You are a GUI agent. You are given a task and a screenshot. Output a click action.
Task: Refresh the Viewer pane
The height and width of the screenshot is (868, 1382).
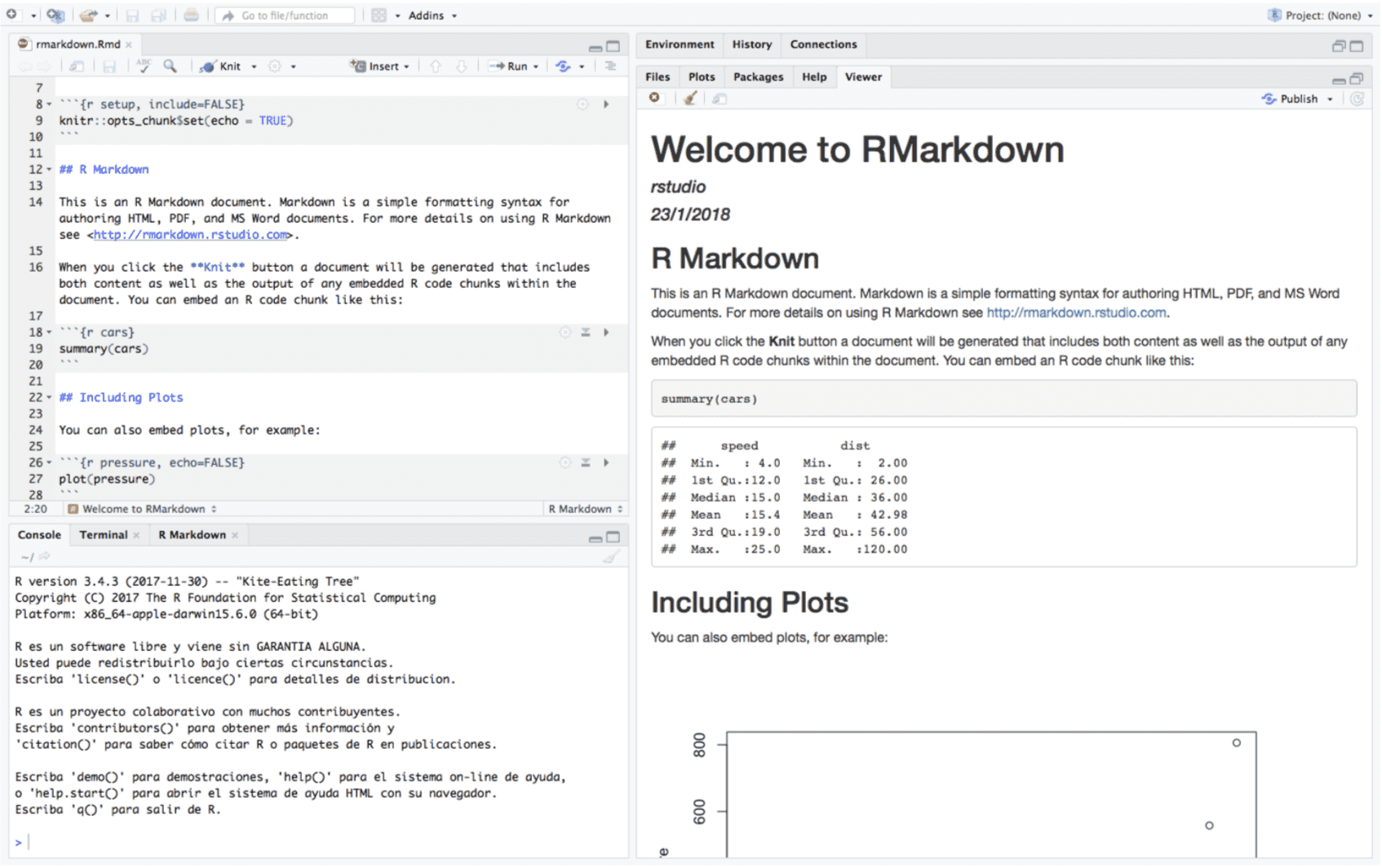pyautogui.click(x=1357, y=99)
